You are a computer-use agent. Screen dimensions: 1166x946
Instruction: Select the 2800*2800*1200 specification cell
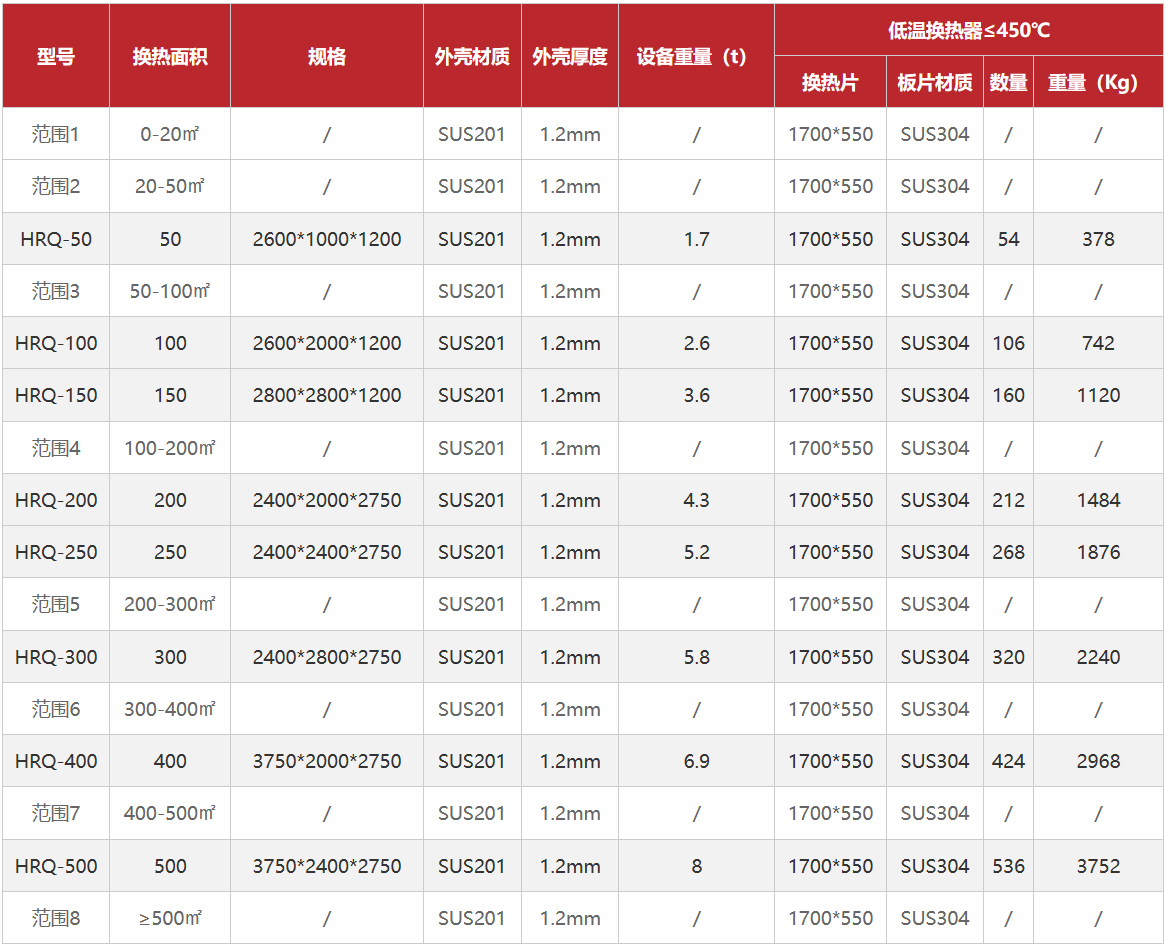coord(327,395)
